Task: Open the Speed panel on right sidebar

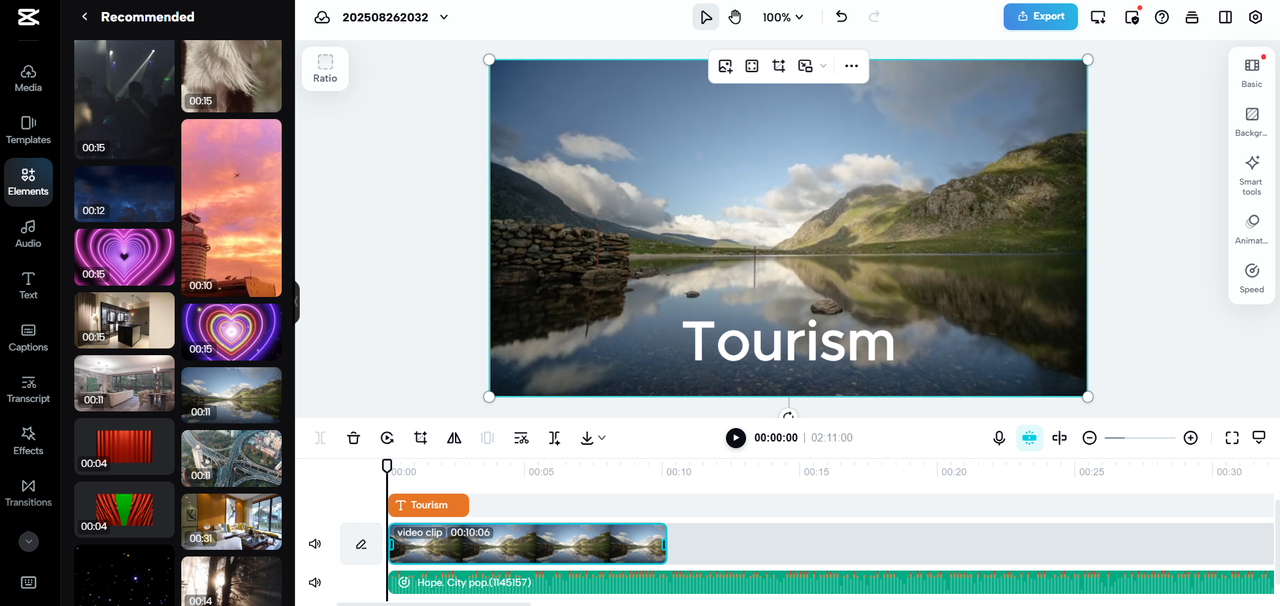Action: [x=1251, y=276]
